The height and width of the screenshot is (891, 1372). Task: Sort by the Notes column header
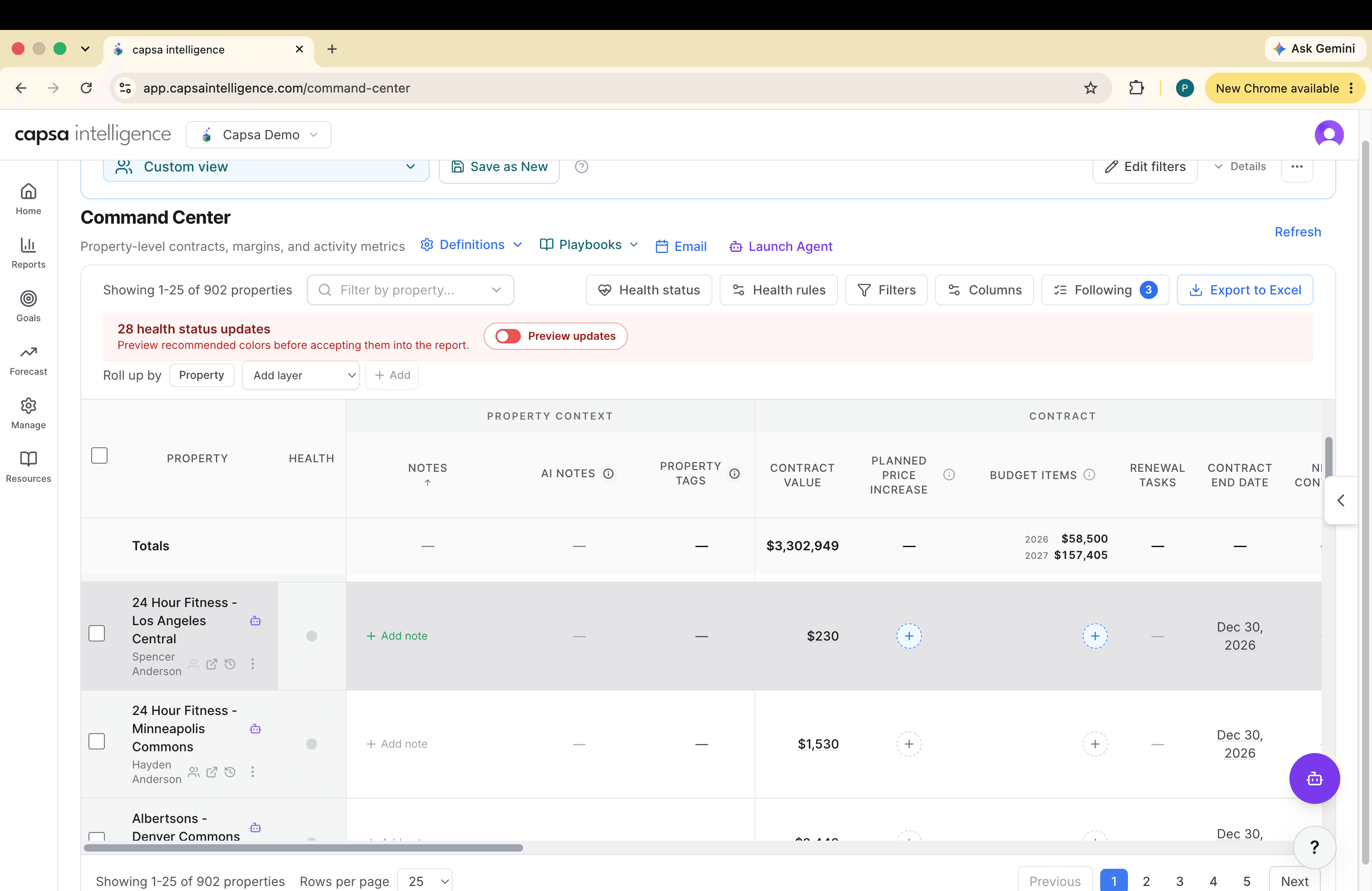pyautogui.click(x=427, y=474)
